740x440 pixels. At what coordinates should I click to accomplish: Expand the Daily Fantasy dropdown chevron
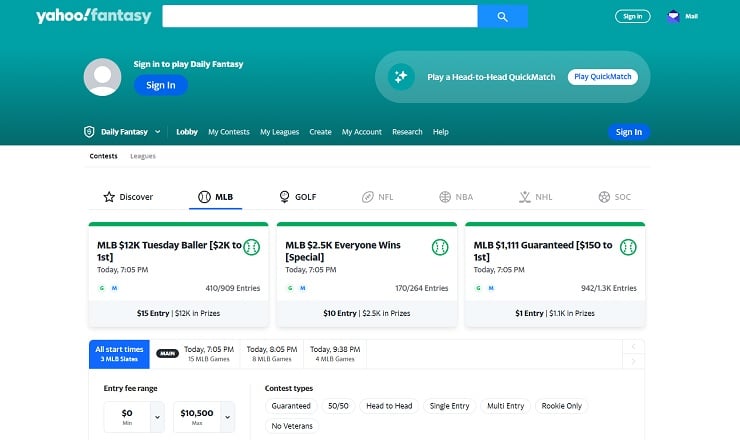point(158,132)
